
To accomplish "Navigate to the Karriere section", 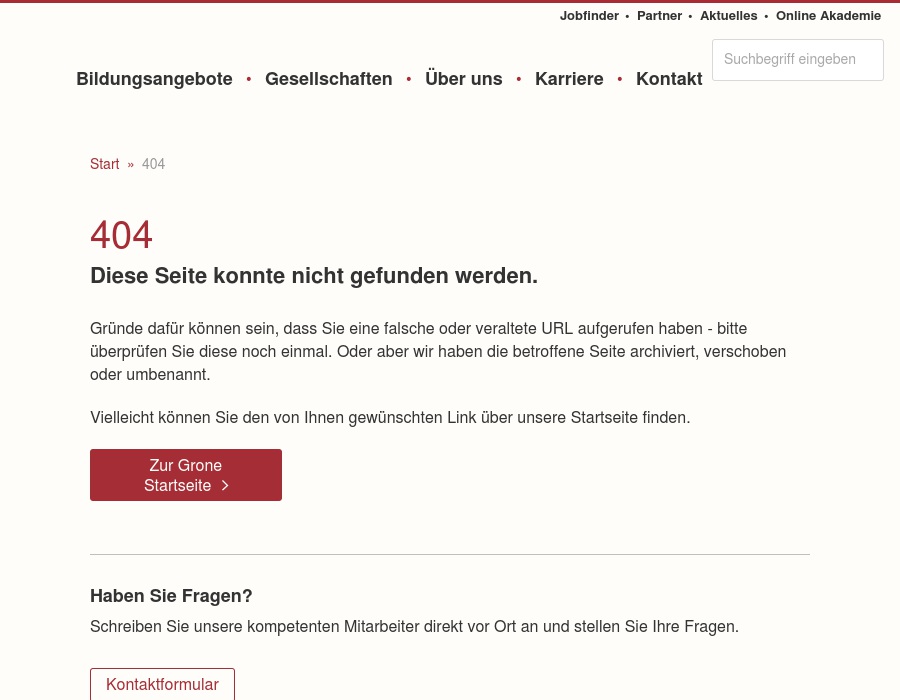I will tap(569, 79).
